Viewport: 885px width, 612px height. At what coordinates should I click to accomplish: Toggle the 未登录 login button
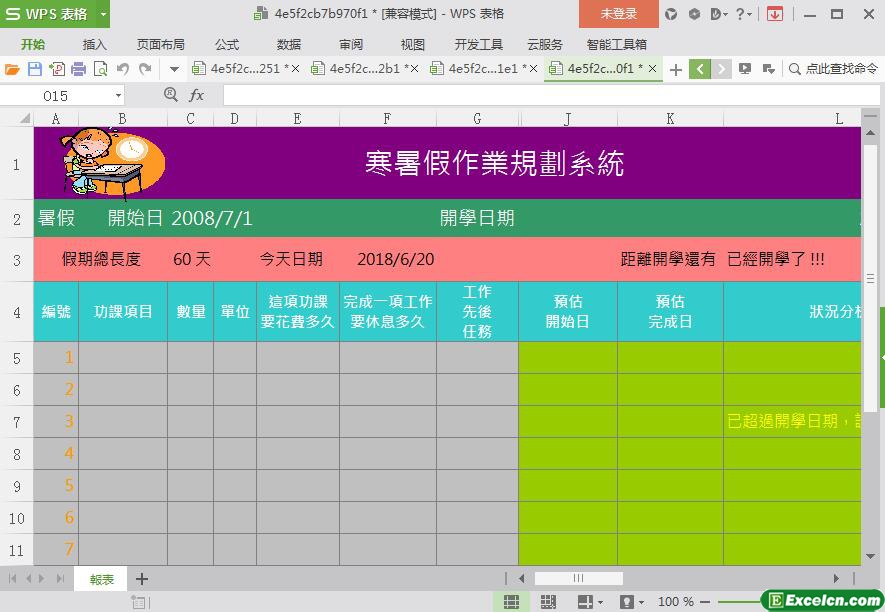(618, 14)
